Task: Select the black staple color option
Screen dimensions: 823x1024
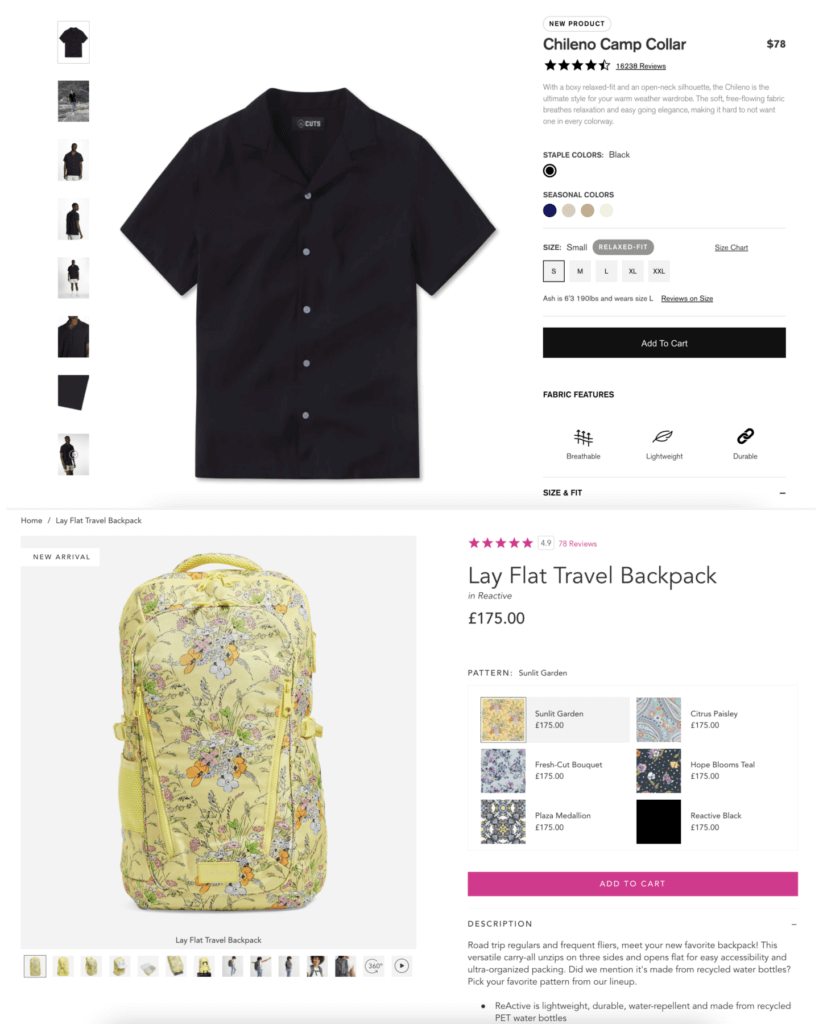Action: 550,170
